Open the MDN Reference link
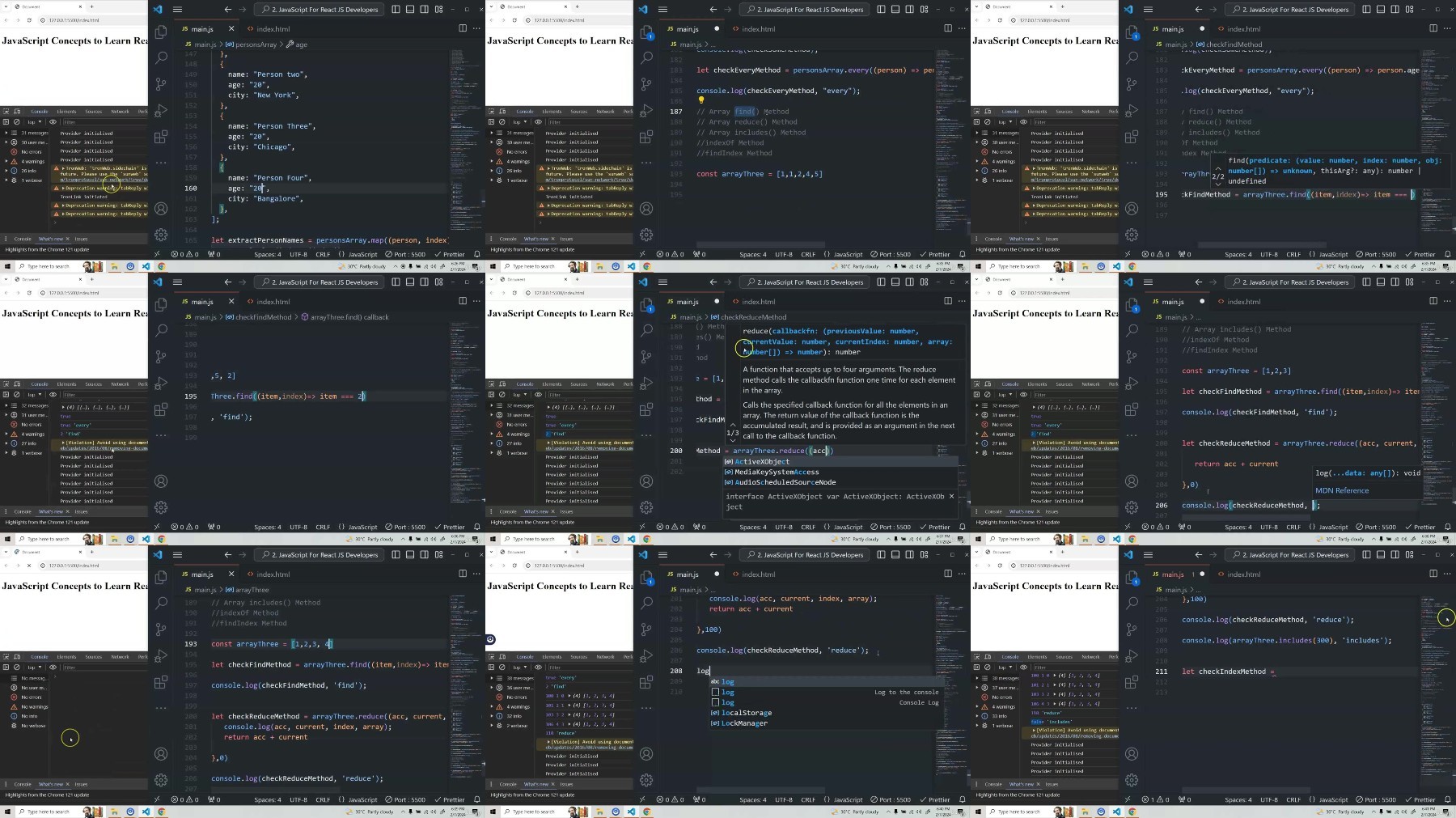 pos(1342,490)
